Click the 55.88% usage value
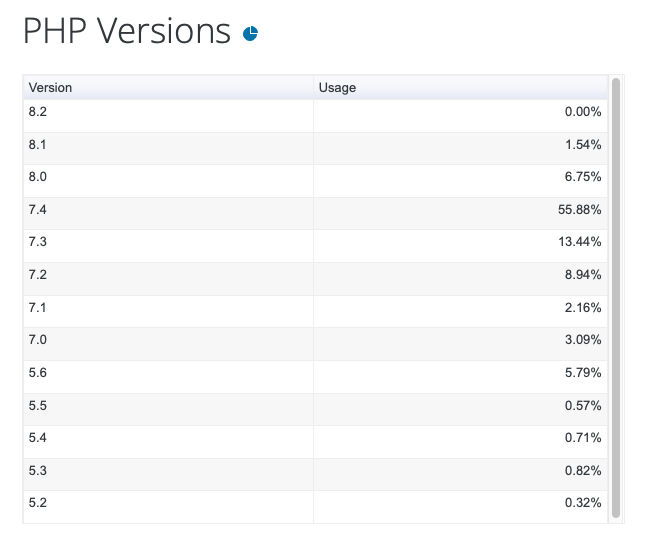The width and height of the screenshot is (658, 544). pos(580,209)
